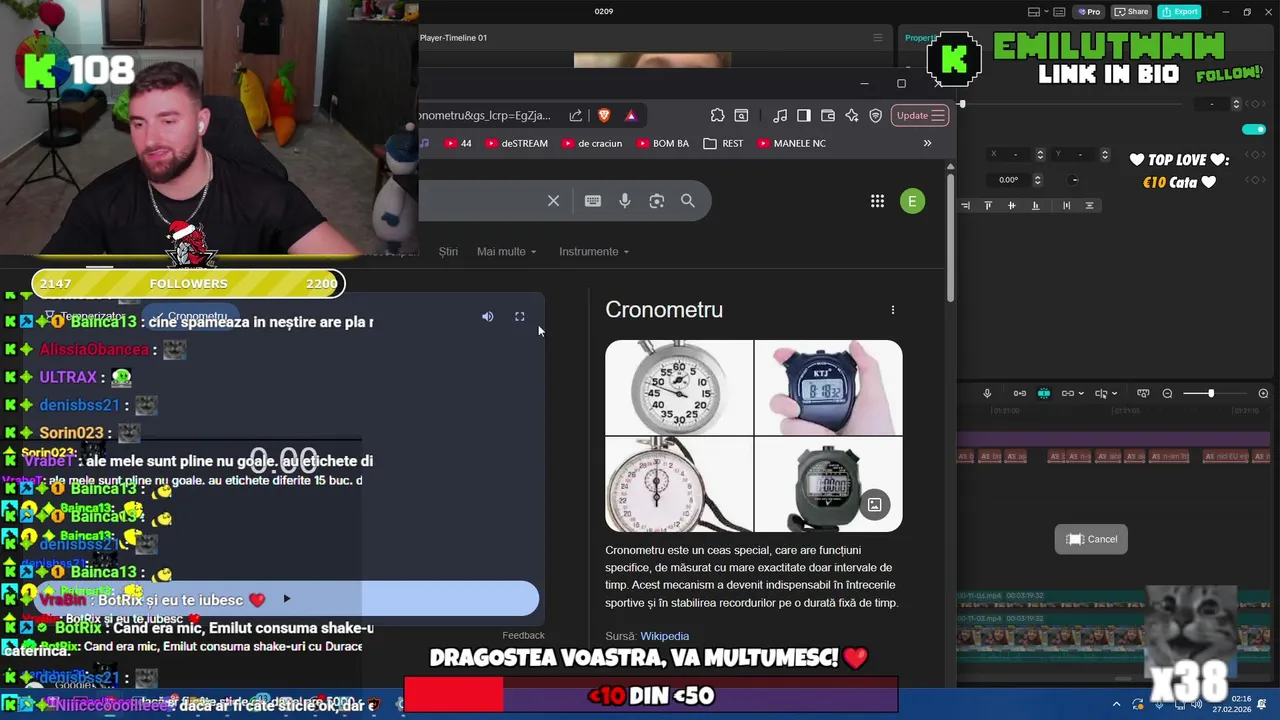
Task: Open the music playlist note icon
Action: [x=780, y=116]
